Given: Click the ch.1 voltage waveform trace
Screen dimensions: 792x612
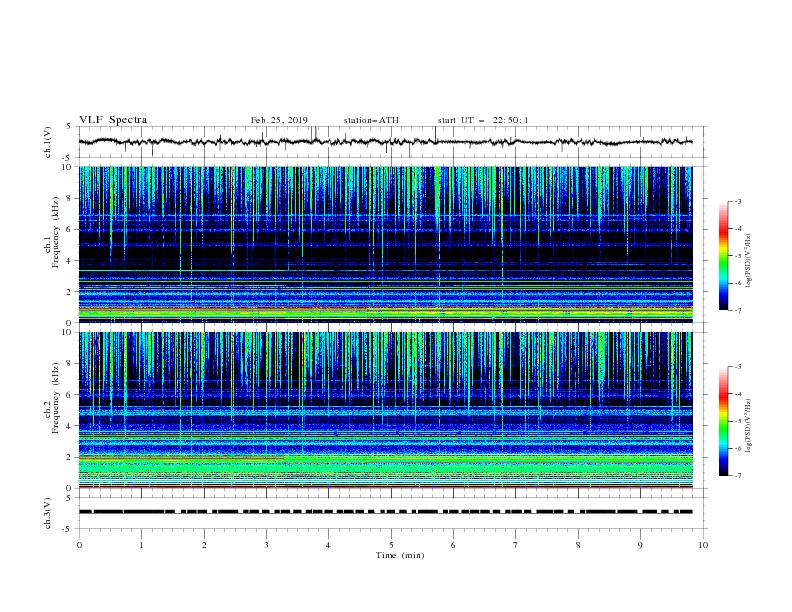Looking at the screenshot, I should click(385, 142).
